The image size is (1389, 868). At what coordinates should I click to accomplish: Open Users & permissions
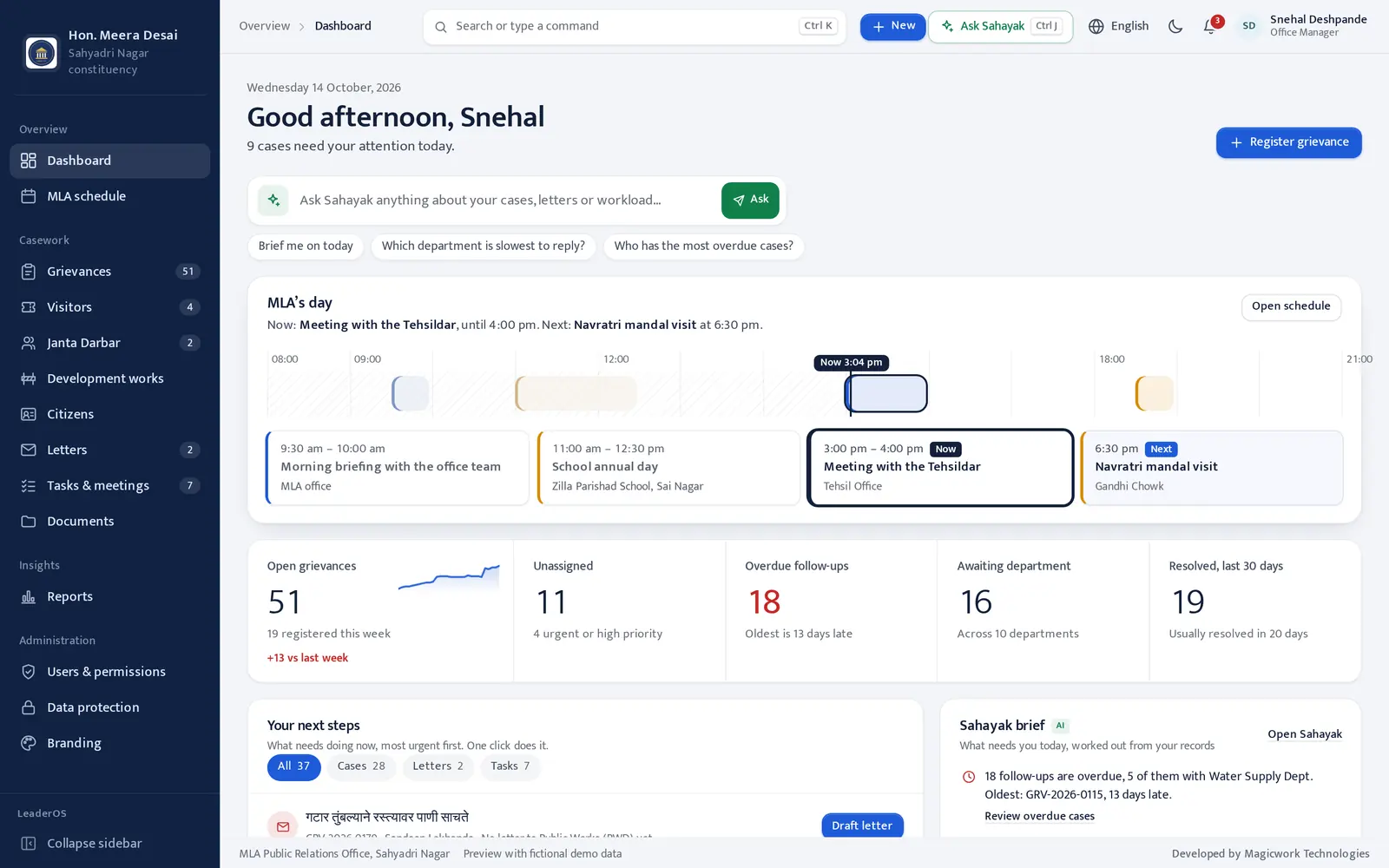(109, 672)
